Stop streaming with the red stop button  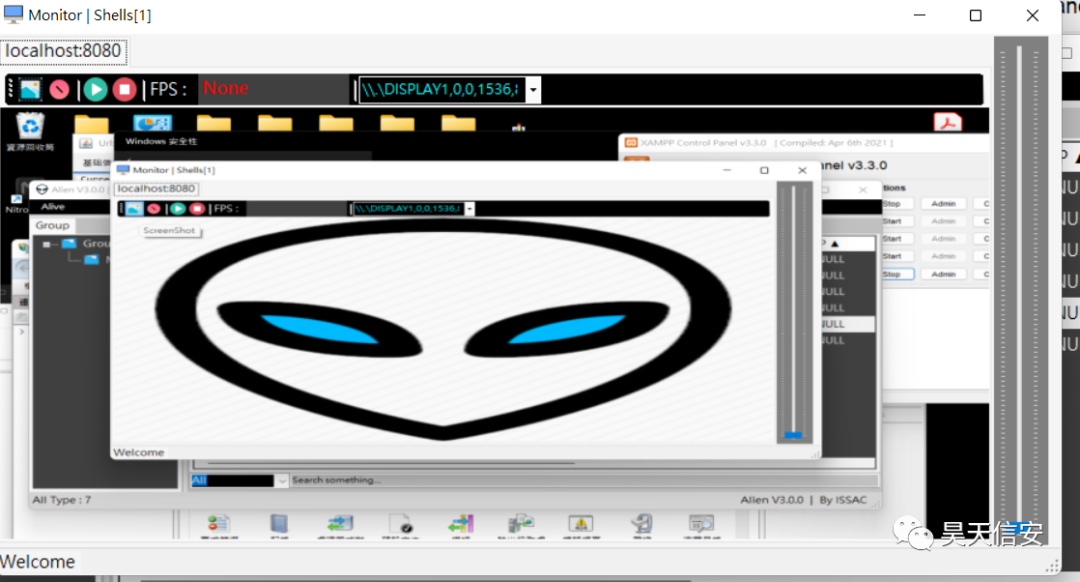pyautogui.click(x=125, y=90)
